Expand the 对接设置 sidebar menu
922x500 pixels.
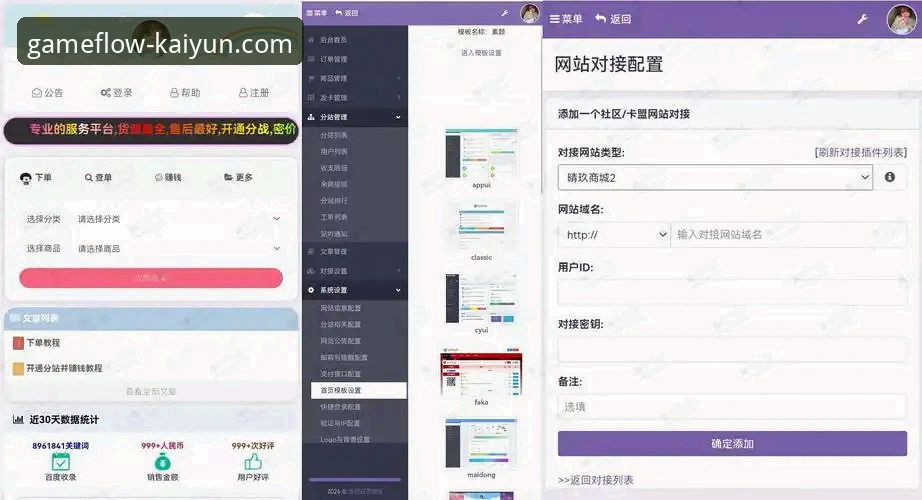tap(355, 271)
